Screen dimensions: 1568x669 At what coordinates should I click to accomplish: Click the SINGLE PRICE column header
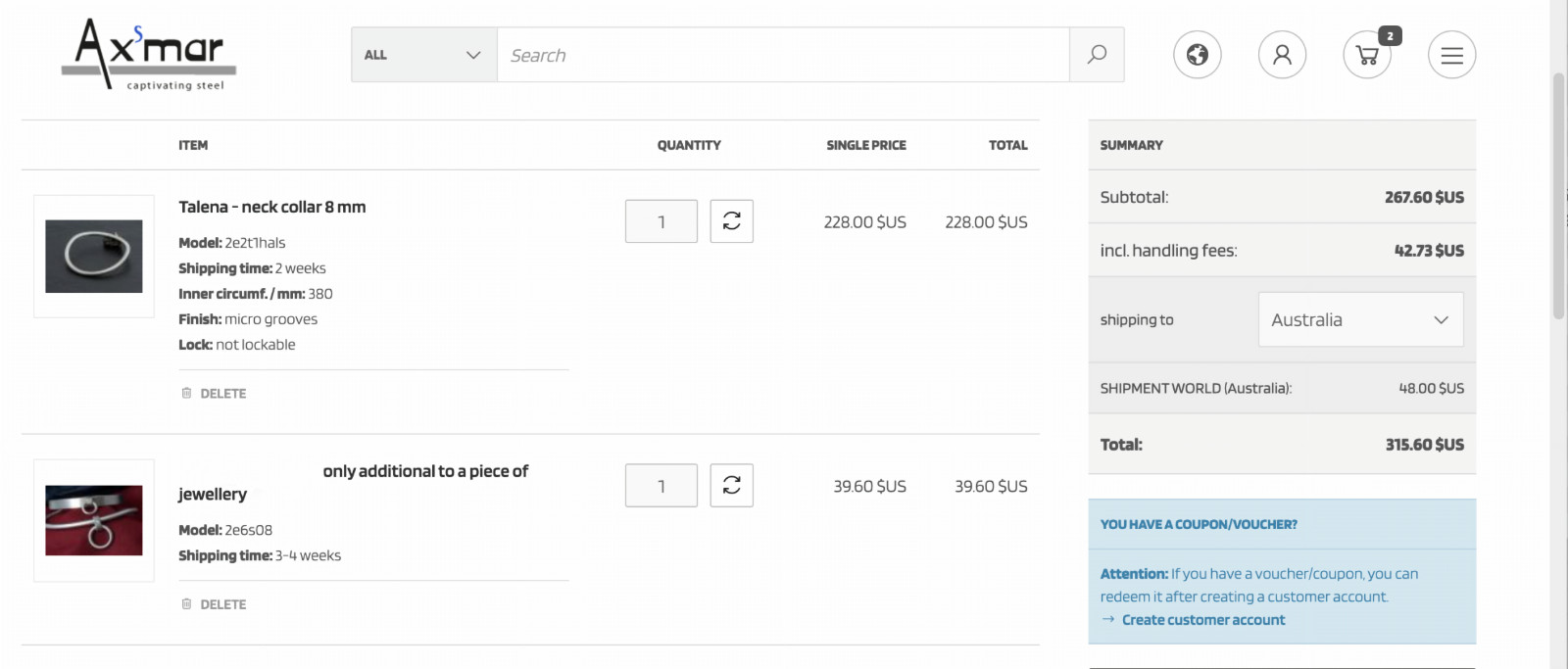click(x=866, y=145)
